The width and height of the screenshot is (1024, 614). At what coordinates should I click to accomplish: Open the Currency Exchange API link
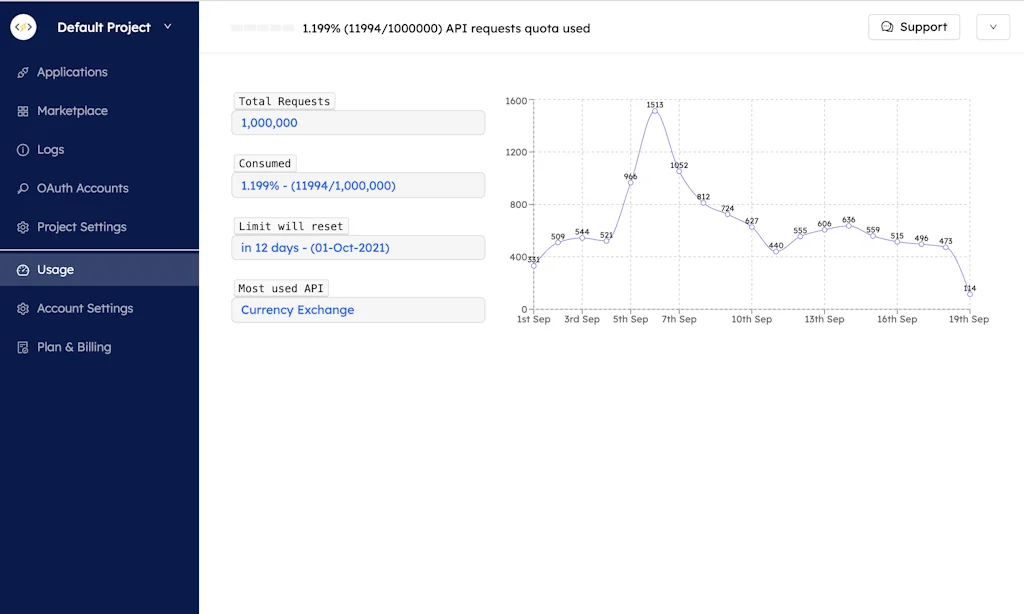296,310
